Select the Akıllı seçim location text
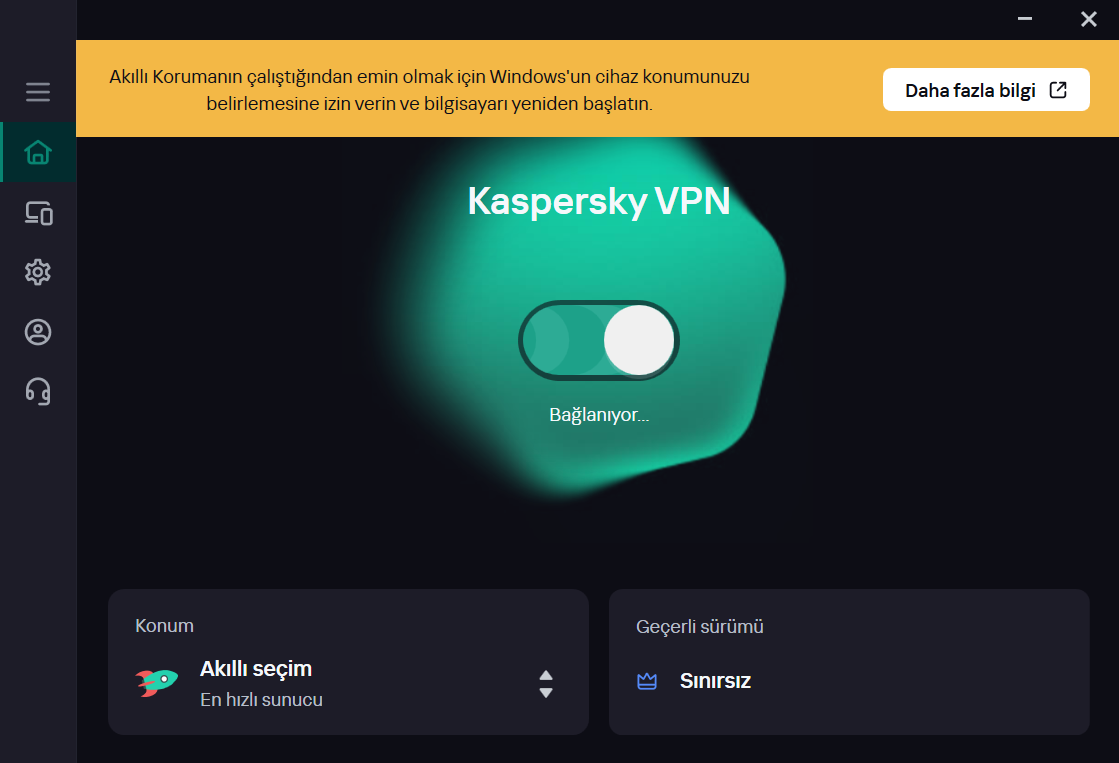The width and height of the screenshot is (1119, 763). (256, 668)
